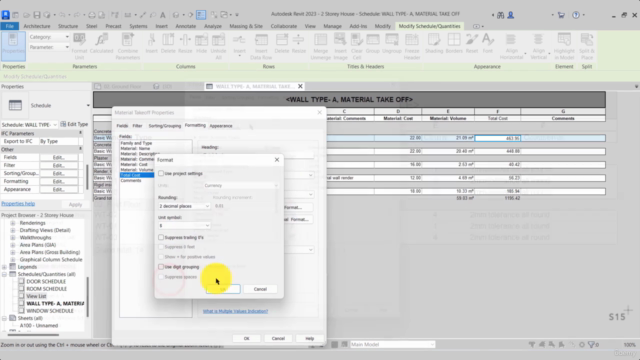Click the Insert Image ribbon icon
The height and width of the screenshot is (360, 640).
pos(340,46)
